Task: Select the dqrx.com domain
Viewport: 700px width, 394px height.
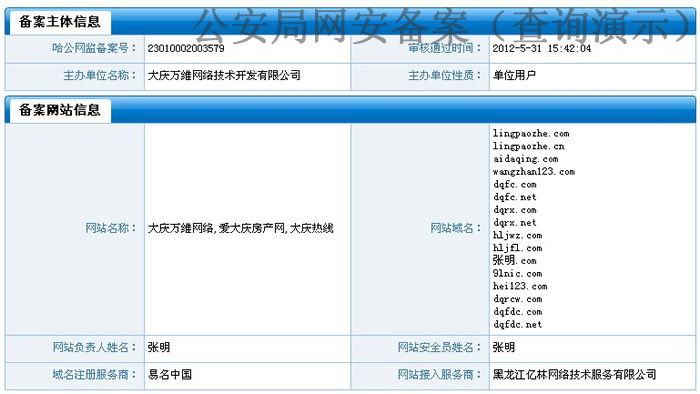Action: coord(515,210)
